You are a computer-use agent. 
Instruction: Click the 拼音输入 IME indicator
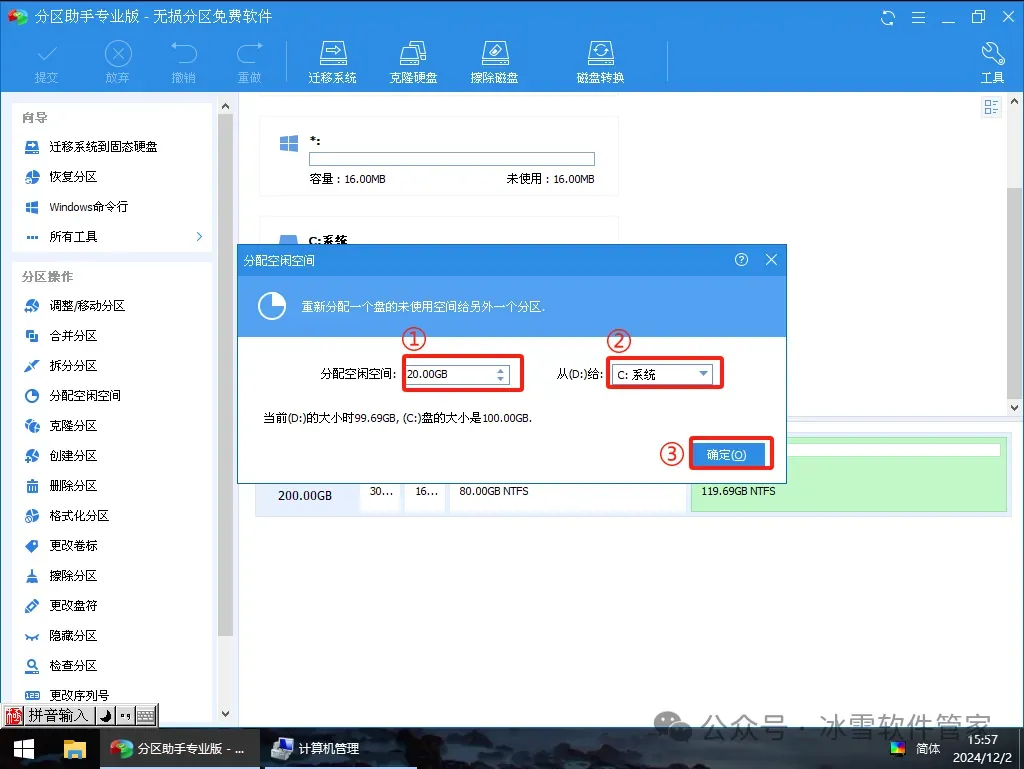[57, 715]
